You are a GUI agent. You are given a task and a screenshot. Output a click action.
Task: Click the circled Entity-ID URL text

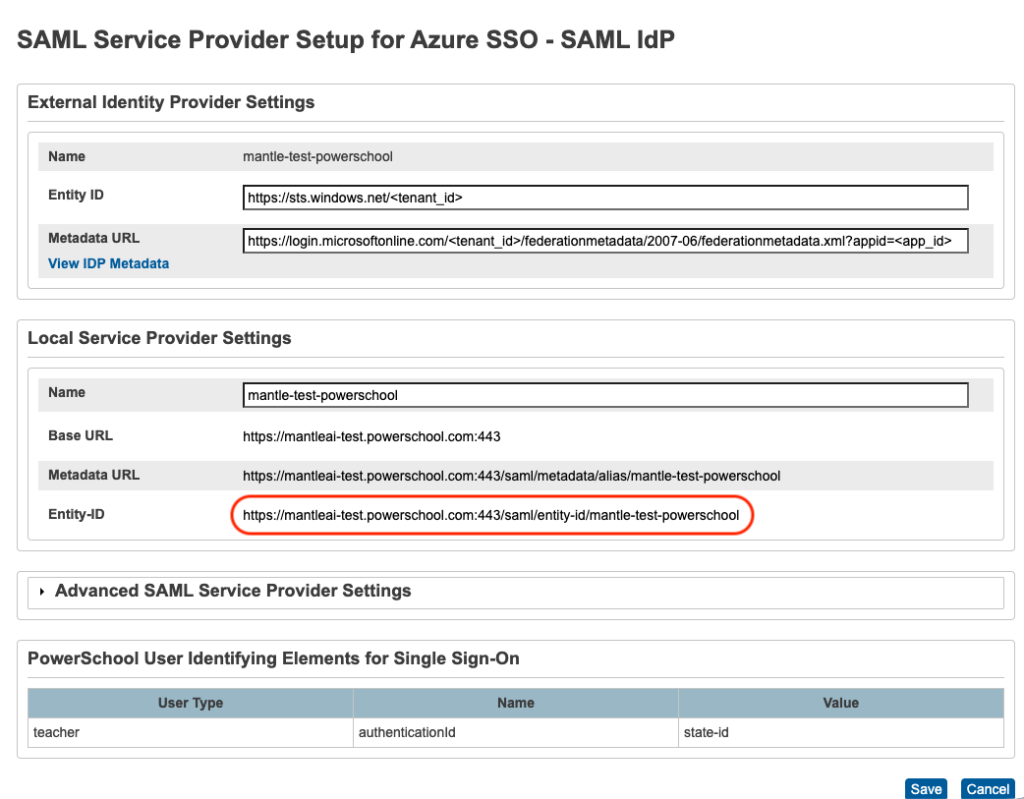click(490, 516)
